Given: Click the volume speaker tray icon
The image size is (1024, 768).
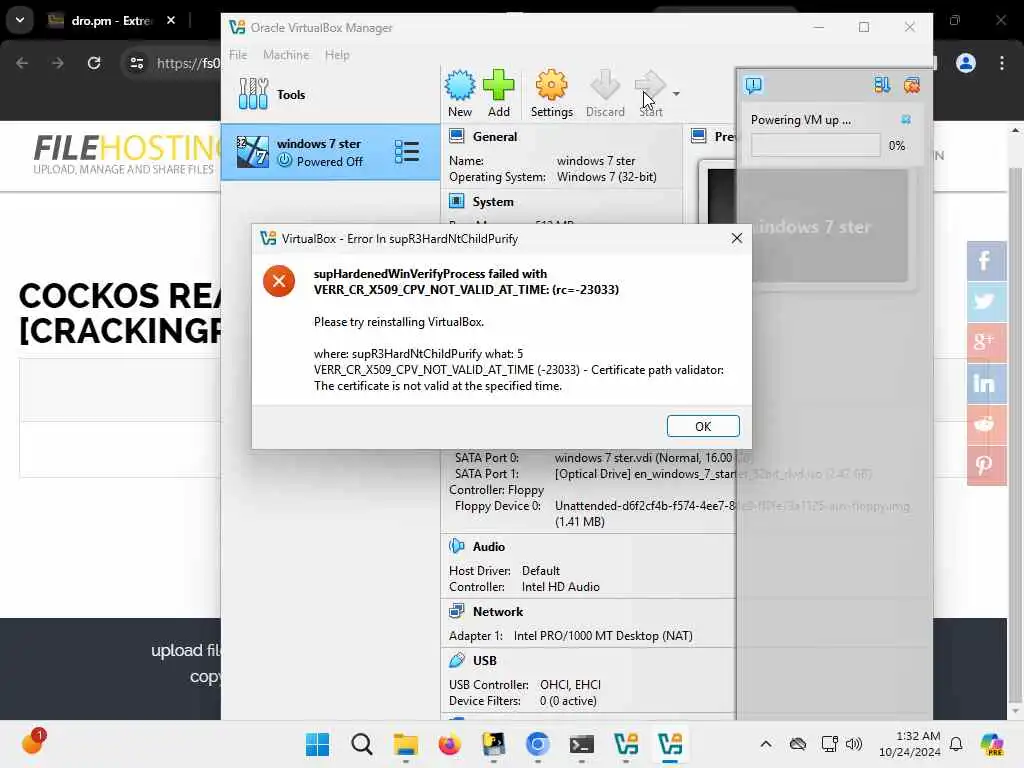Looking at the screenshot, I should [854, 744].
